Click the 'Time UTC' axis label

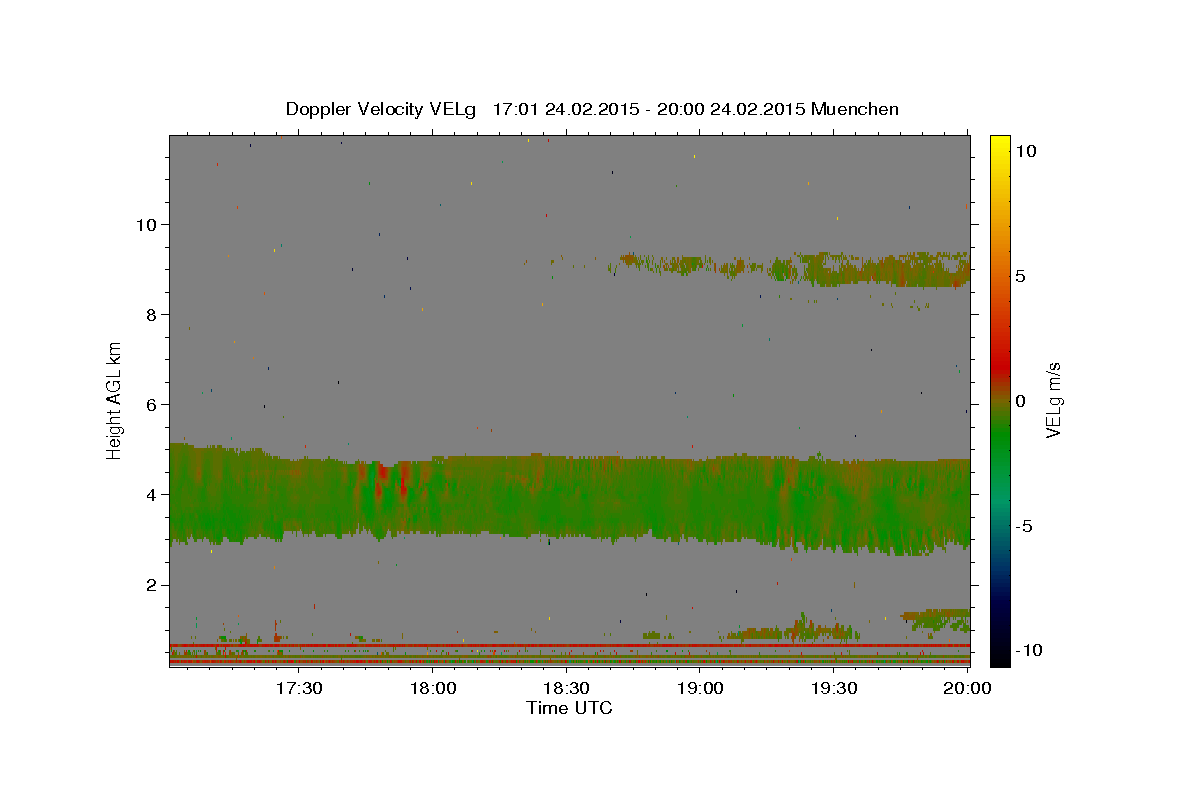569,708
